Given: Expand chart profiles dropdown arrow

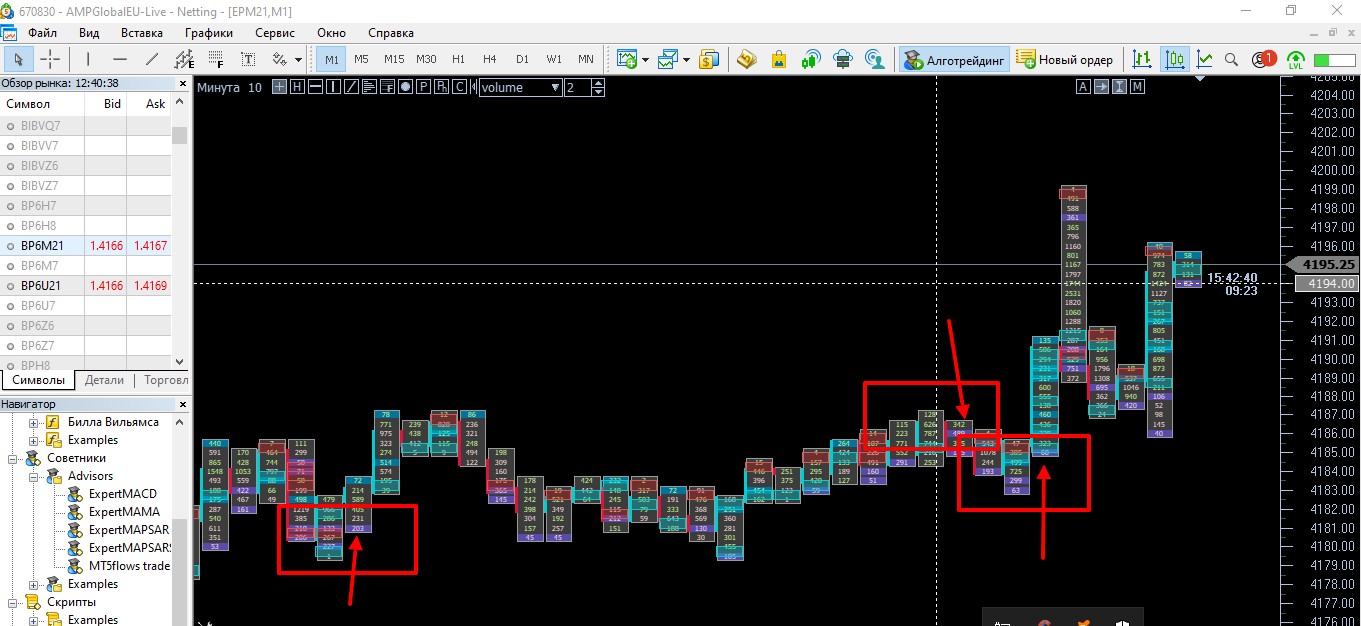Looking at the screenshot, I should click(x=687, y=60).
